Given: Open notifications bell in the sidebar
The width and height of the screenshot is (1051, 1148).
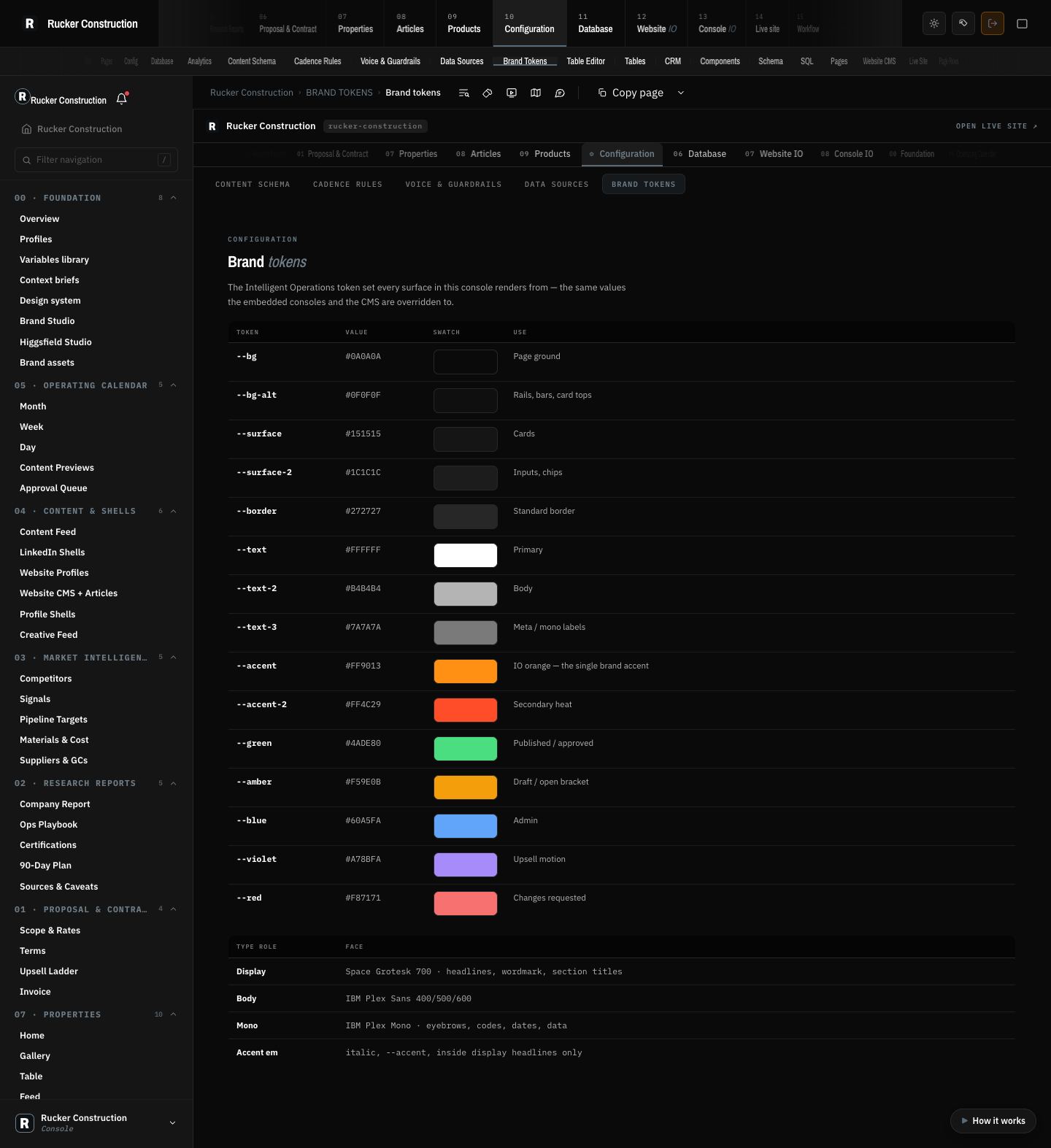Looking at the screenshot, I should click(122, 99).
